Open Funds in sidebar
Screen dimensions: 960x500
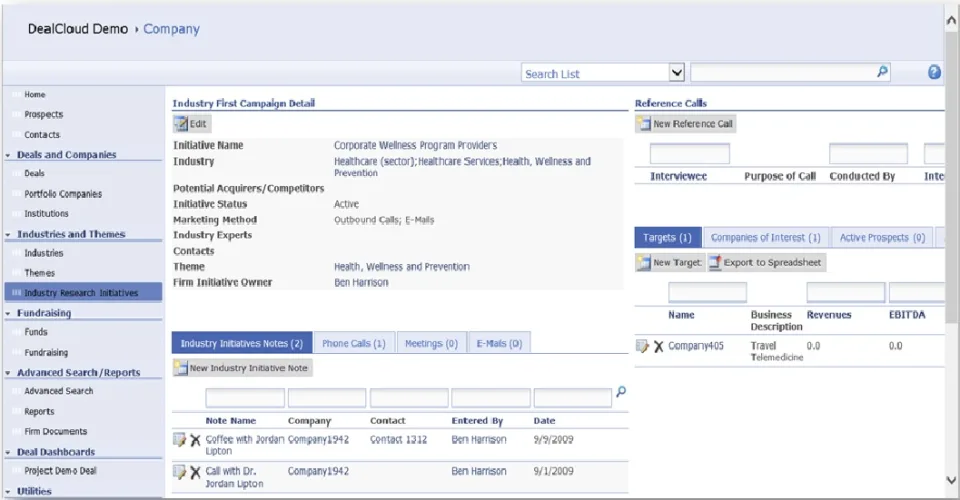click(x=36, y=332)
